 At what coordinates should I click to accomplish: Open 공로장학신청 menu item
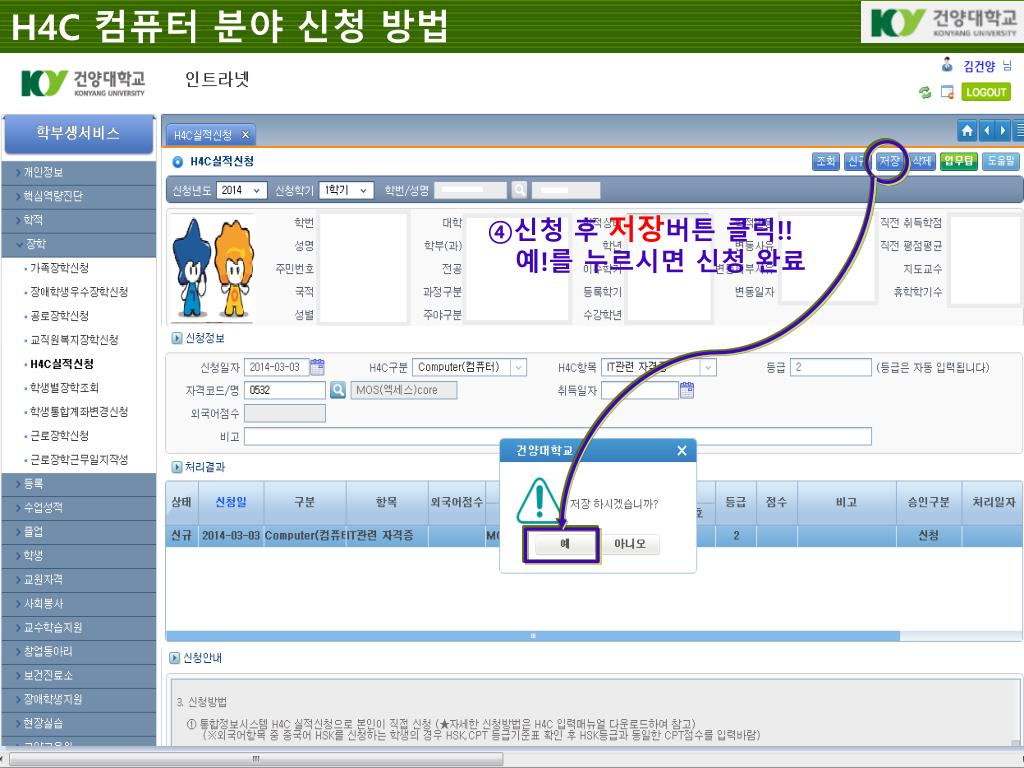point(59,316)
